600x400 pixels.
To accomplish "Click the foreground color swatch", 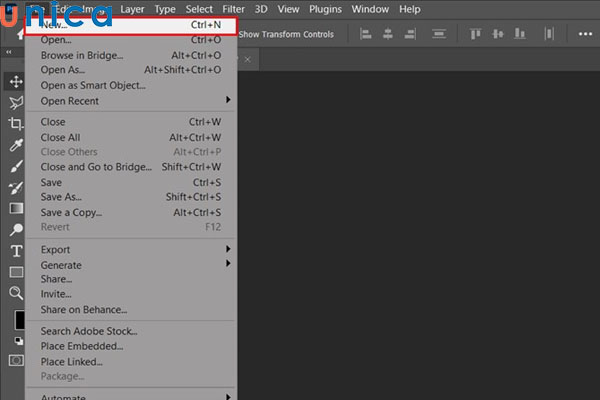I will pyautogui.click(x=19, y=321).
